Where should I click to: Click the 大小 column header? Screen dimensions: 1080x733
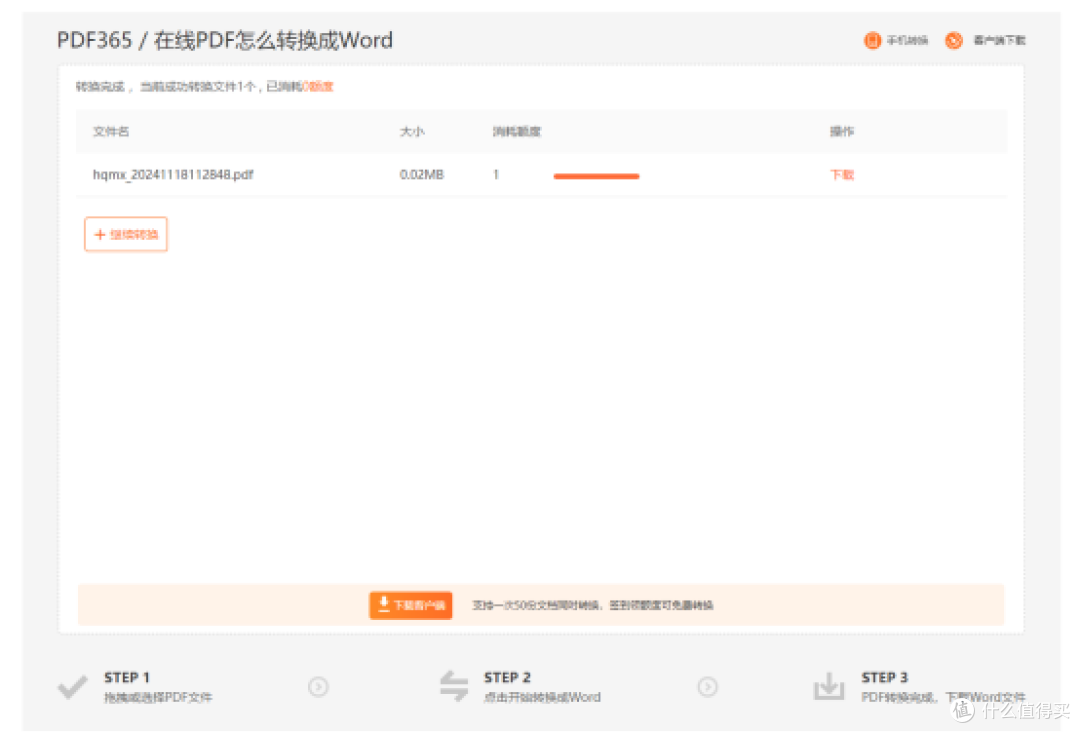412,132
